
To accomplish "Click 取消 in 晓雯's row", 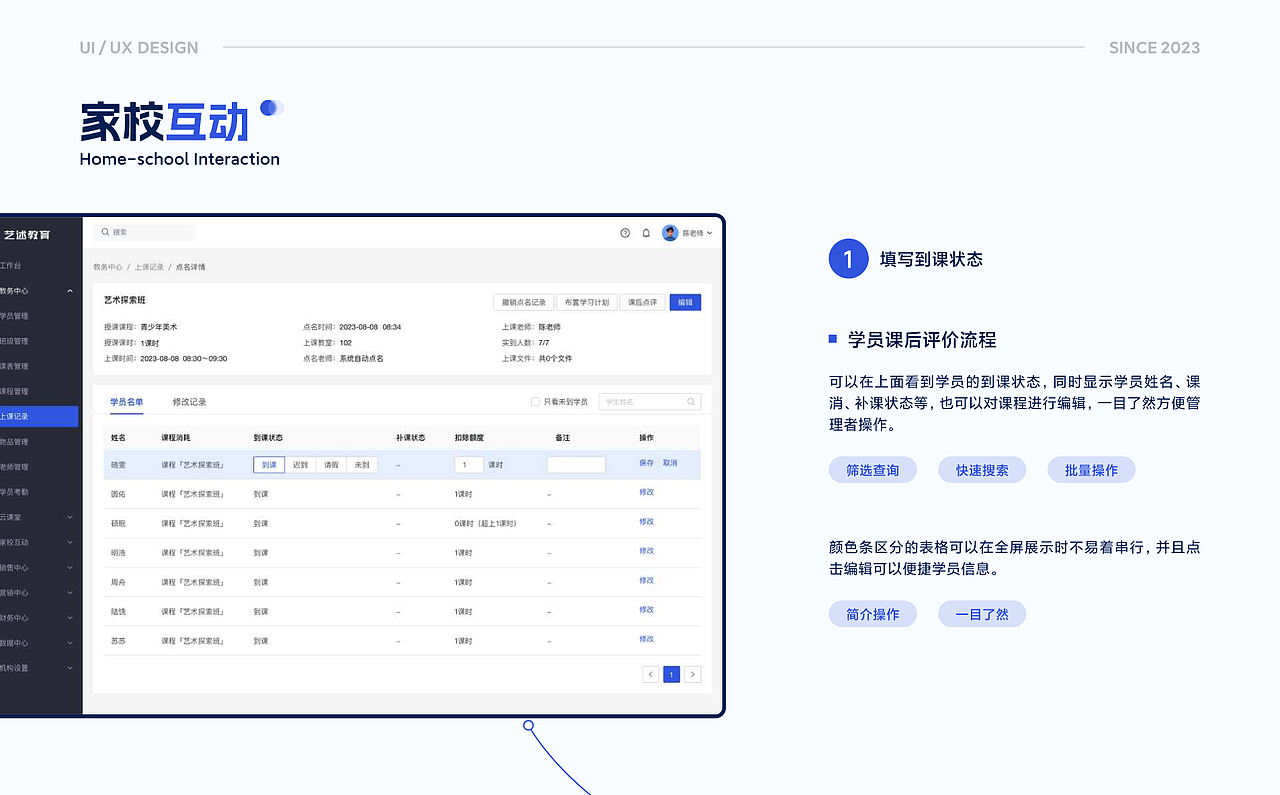I will pos(670,463).
